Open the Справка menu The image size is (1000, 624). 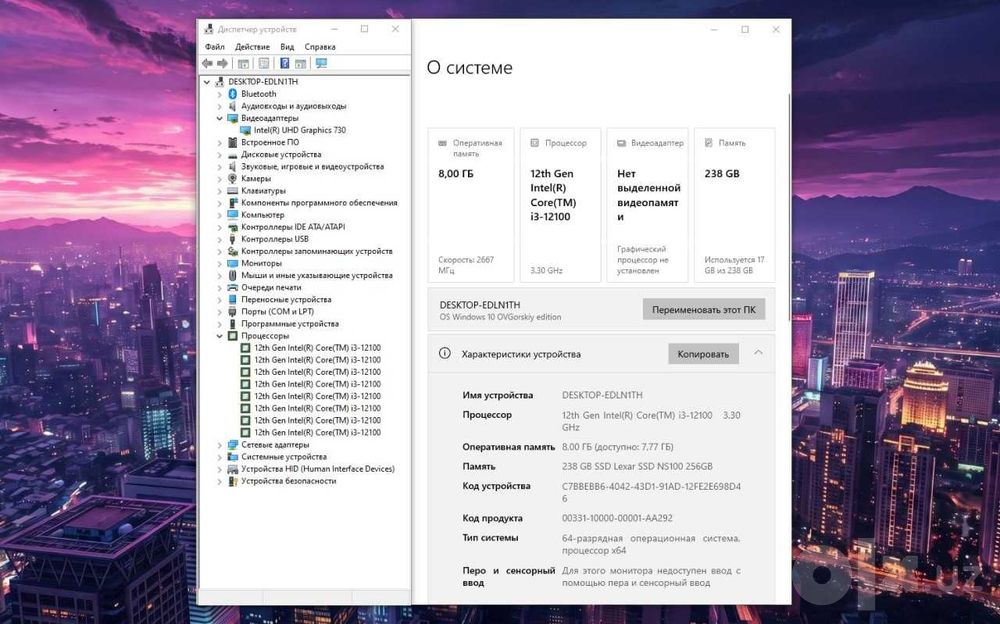click(320, 47)
